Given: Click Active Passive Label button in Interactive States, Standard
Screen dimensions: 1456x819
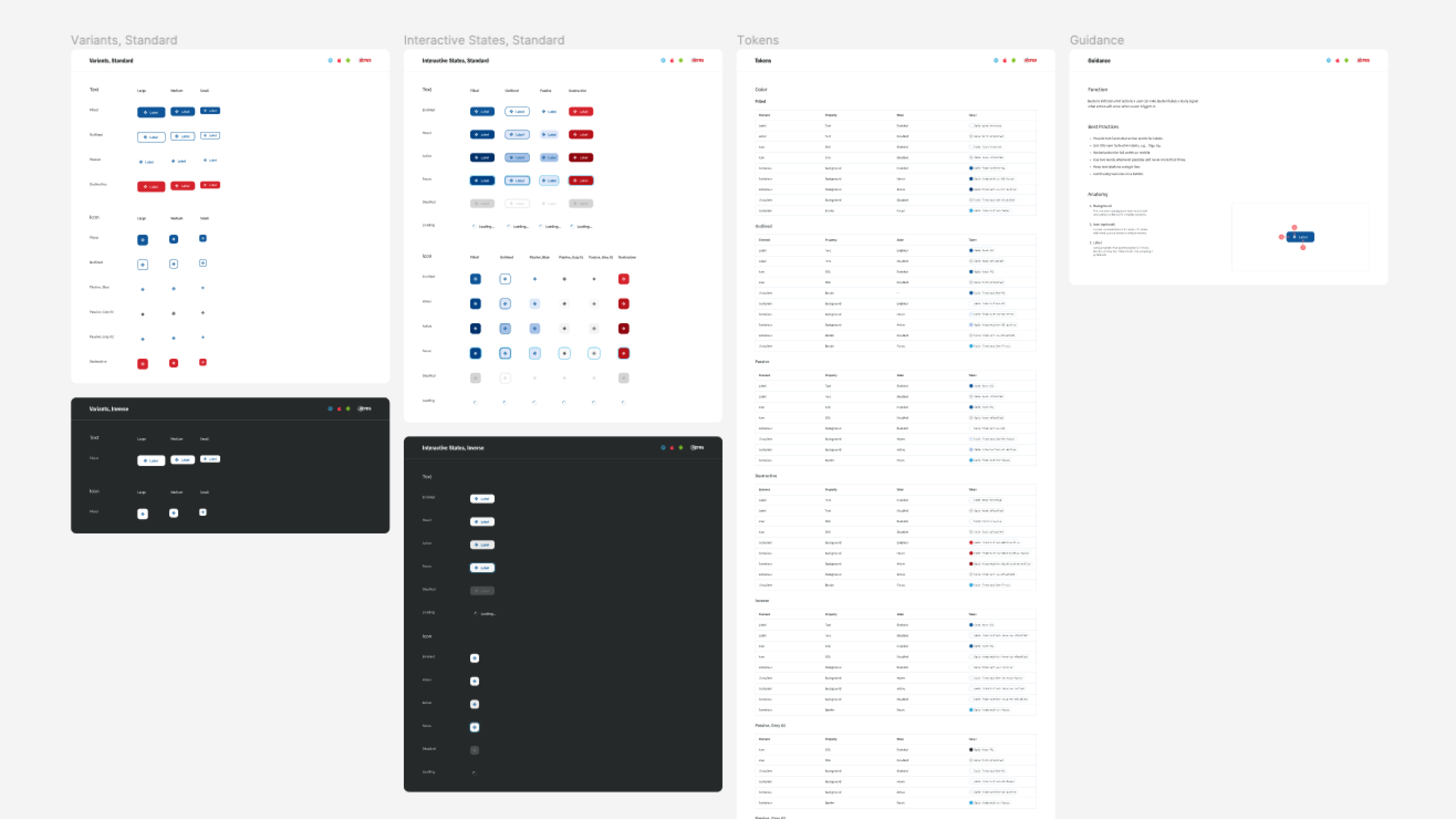Looking at the screenshot, I should (x=549, y=158).
